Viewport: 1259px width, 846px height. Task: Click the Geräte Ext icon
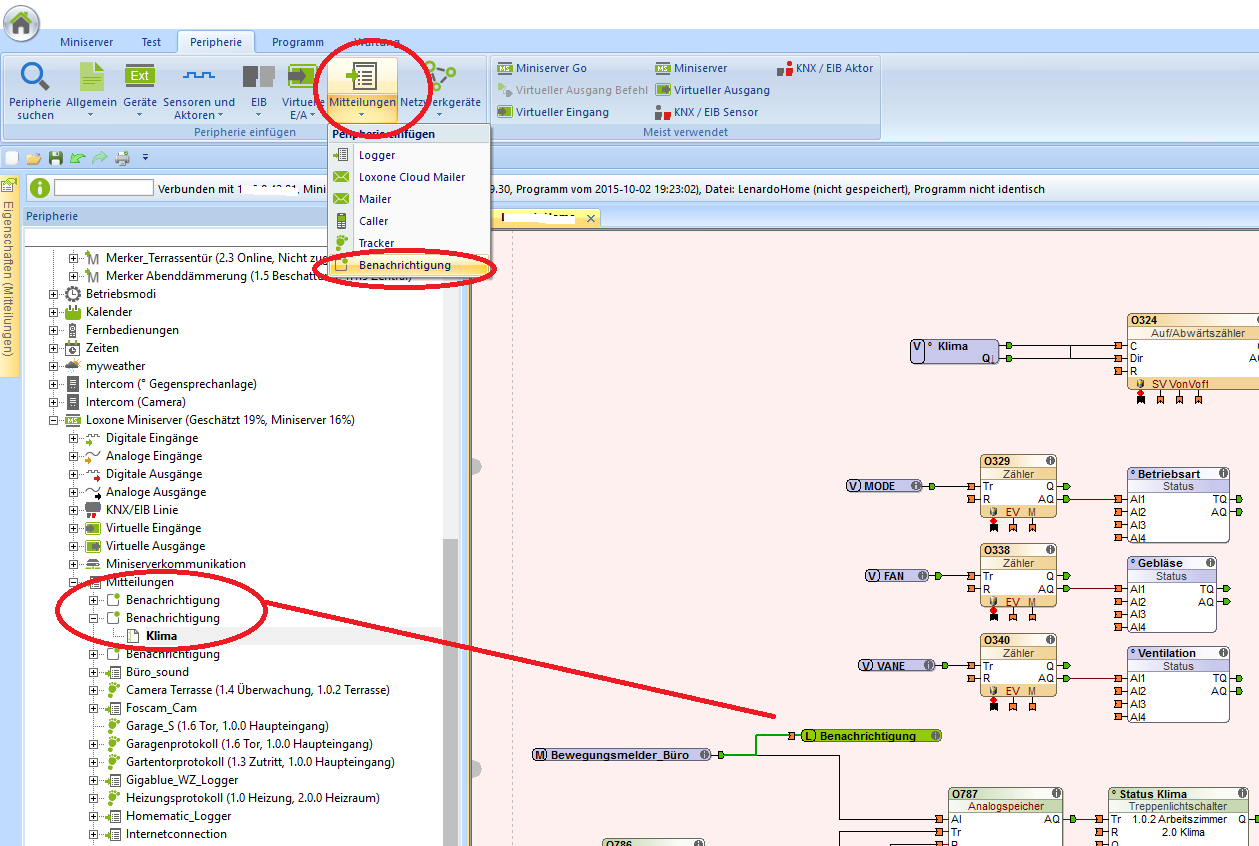139,76
